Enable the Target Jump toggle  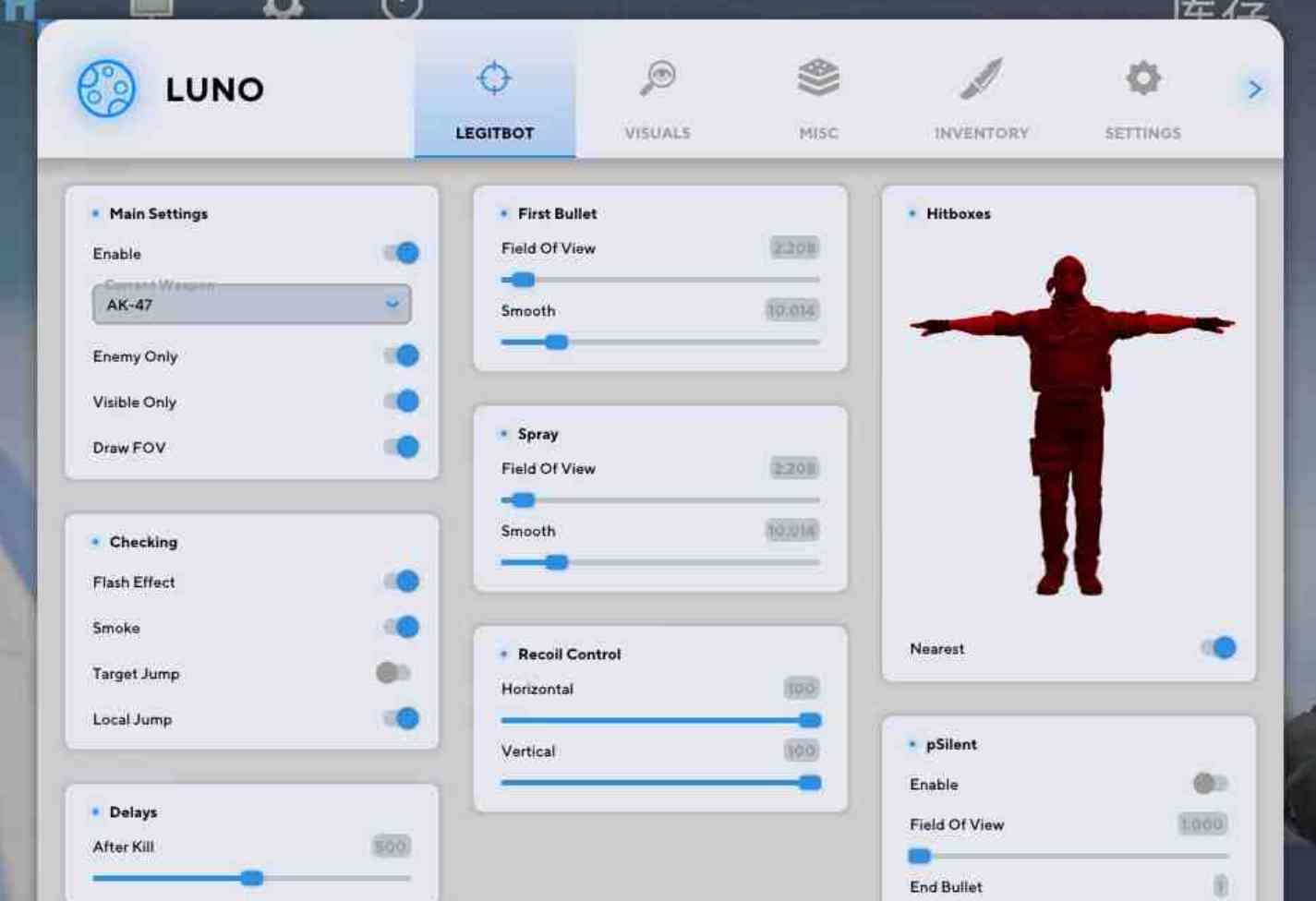coord(393,672)
